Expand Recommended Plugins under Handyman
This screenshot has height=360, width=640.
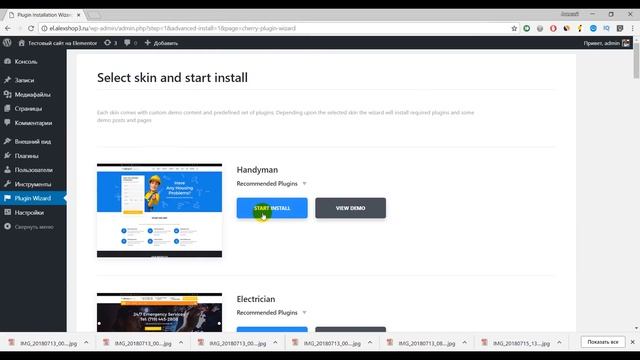coord(271,184)
